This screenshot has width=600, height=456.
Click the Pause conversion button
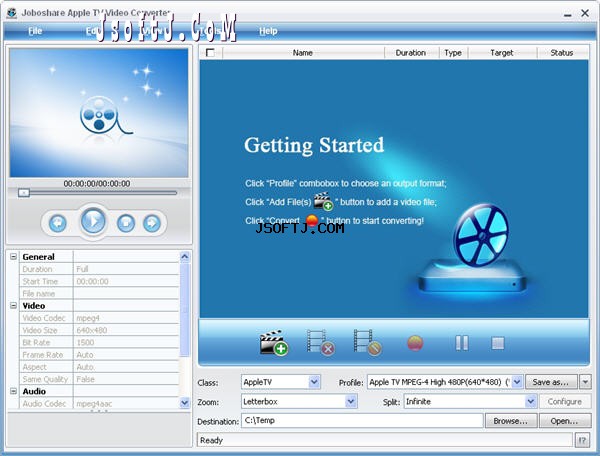click(461, 343)
